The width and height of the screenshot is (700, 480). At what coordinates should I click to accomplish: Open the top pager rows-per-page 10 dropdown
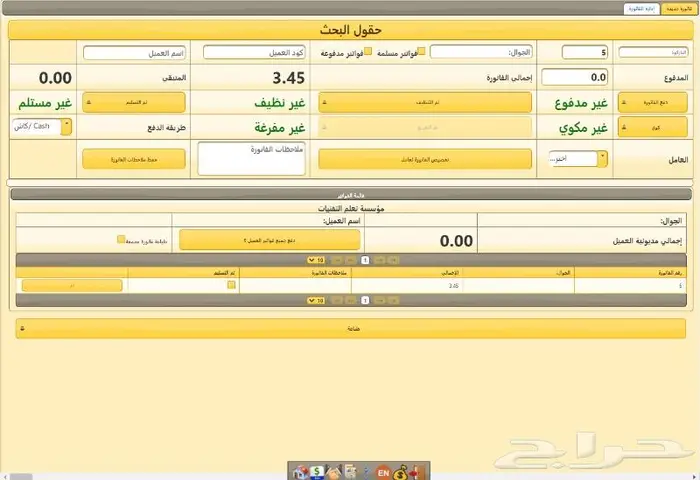pyautogui.click(x=316, y=260)
